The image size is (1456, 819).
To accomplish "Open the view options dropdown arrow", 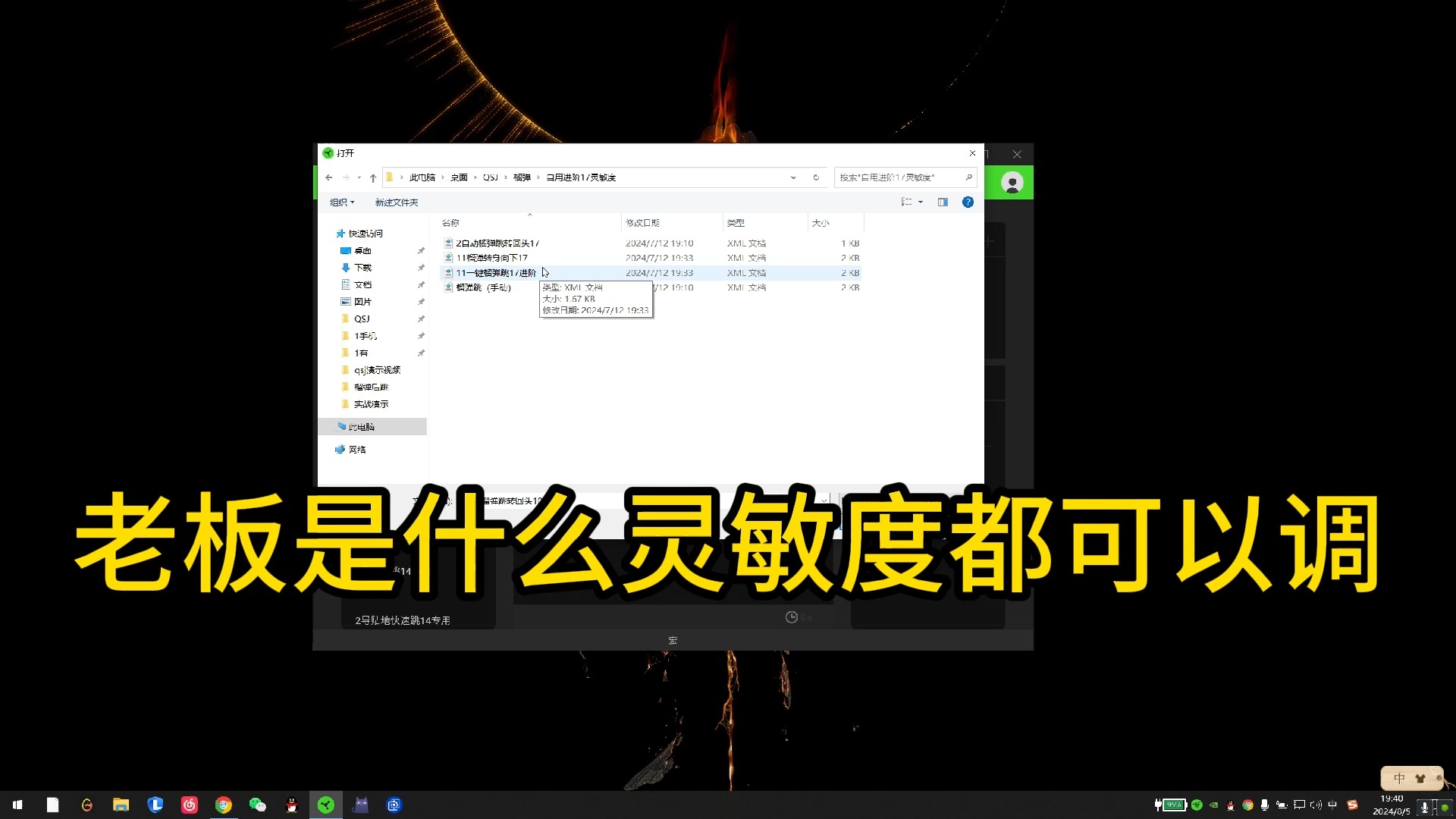I will [921, 202].
